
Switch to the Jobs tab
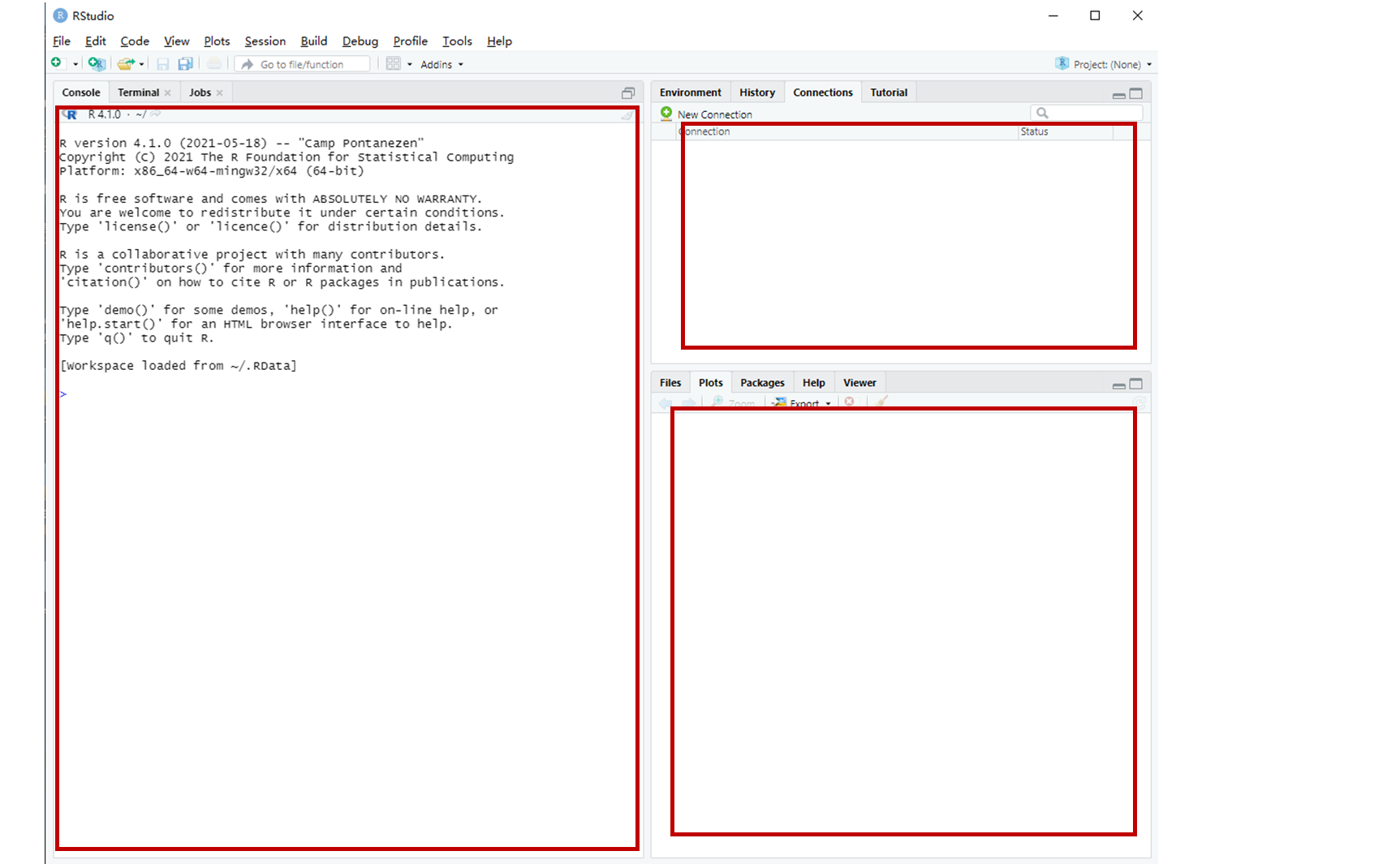point(200,92)
